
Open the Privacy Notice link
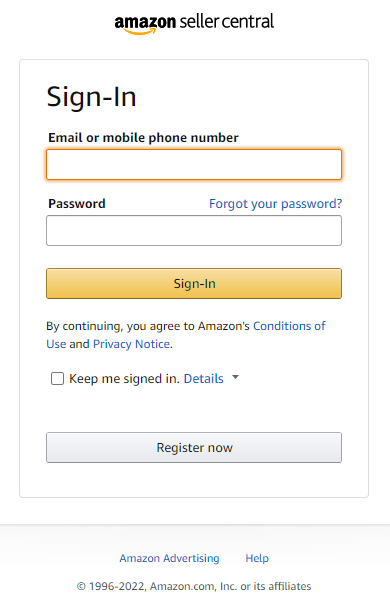tap(131, 344)
